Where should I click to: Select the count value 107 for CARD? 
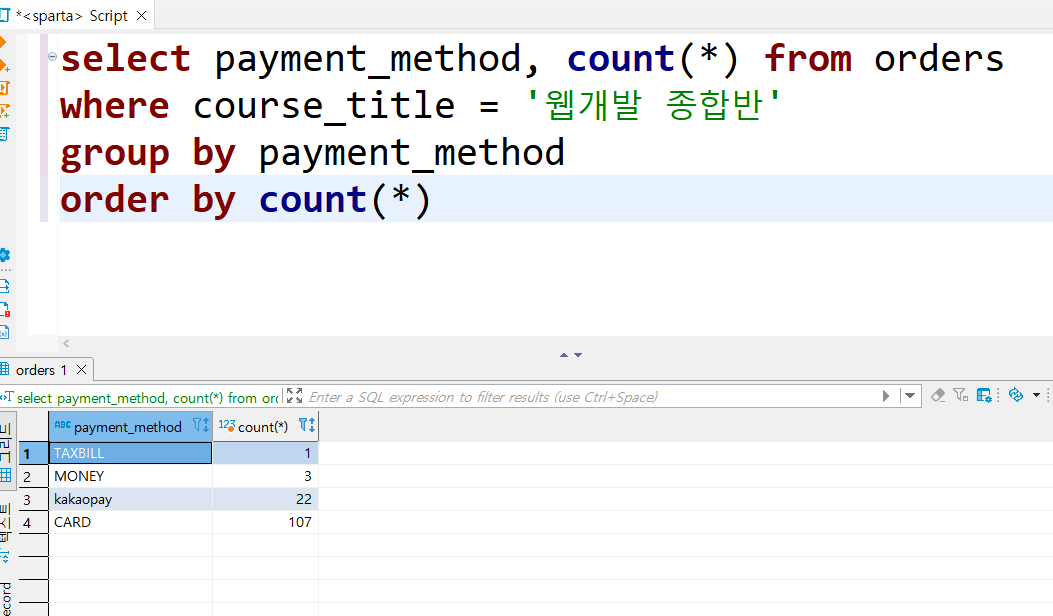(x=265, y=522)
